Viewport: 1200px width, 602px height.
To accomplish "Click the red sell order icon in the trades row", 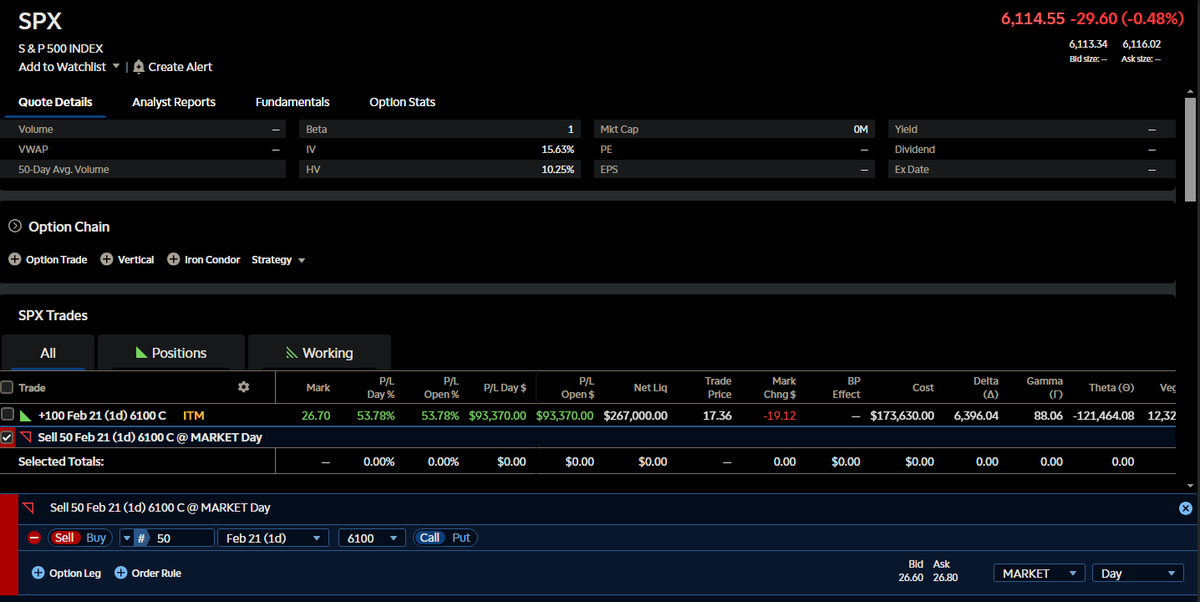I will [x=26, y=438].
